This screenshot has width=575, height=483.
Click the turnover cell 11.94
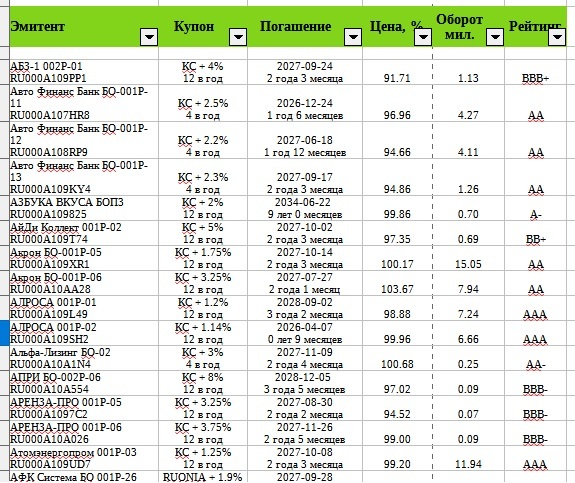[468, 458]
